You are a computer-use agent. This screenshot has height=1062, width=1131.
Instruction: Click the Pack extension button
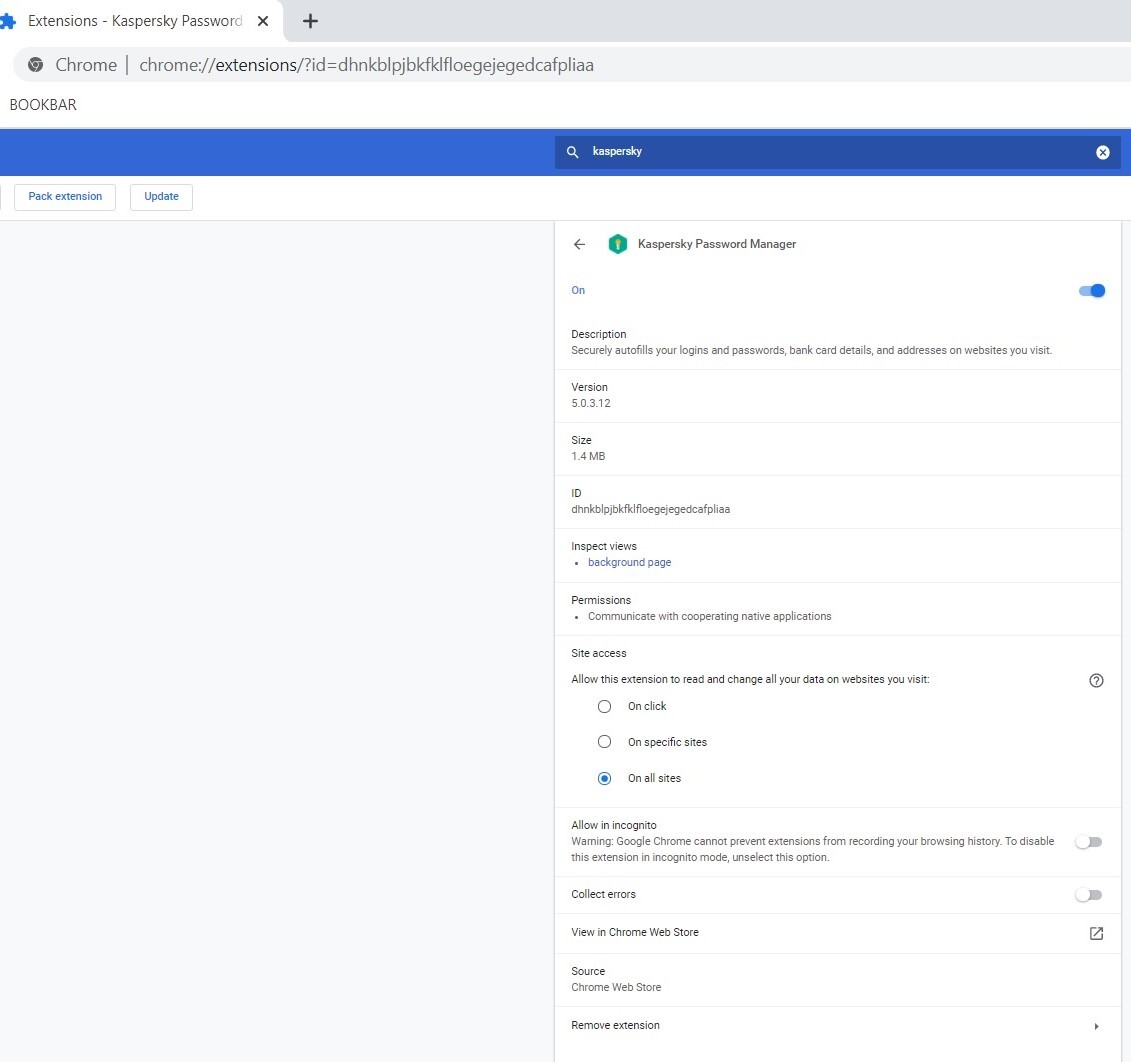pyautogui.click(x=65, y=197)
